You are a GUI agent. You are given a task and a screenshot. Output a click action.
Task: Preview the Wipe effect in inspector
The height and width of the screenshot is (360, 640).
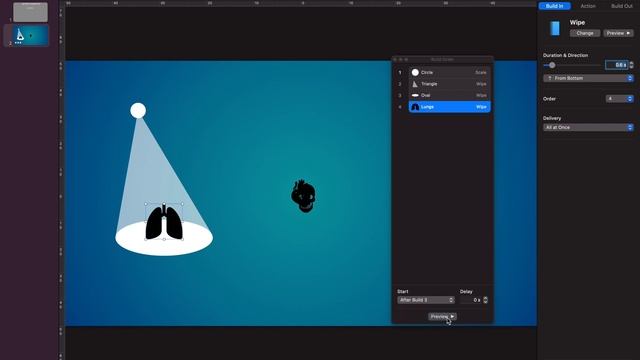pyautogui.click(x=618, y=33)
